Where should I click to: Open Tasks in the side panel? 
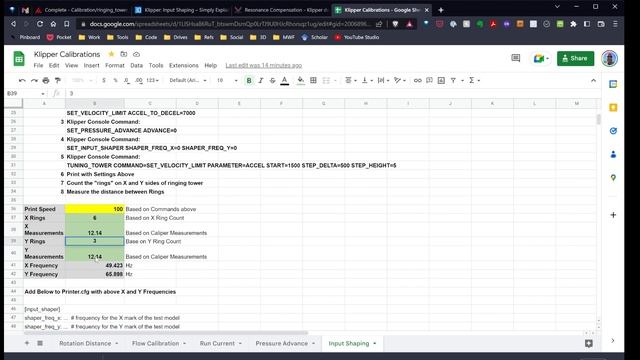pyautogui.click(x=613, y=131)
